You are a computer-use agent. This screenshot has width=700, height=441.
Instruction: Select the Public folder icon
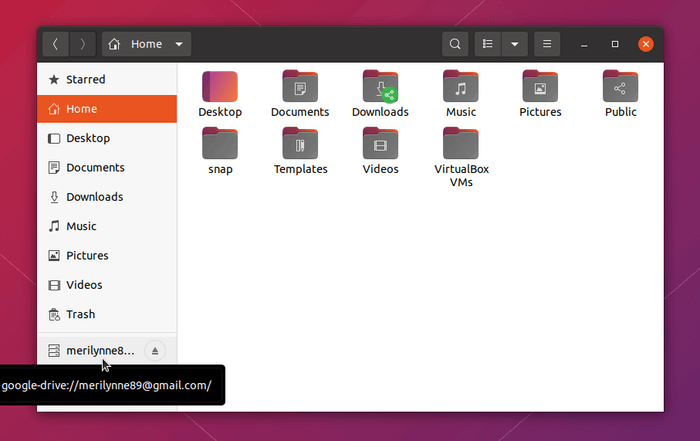621,87
